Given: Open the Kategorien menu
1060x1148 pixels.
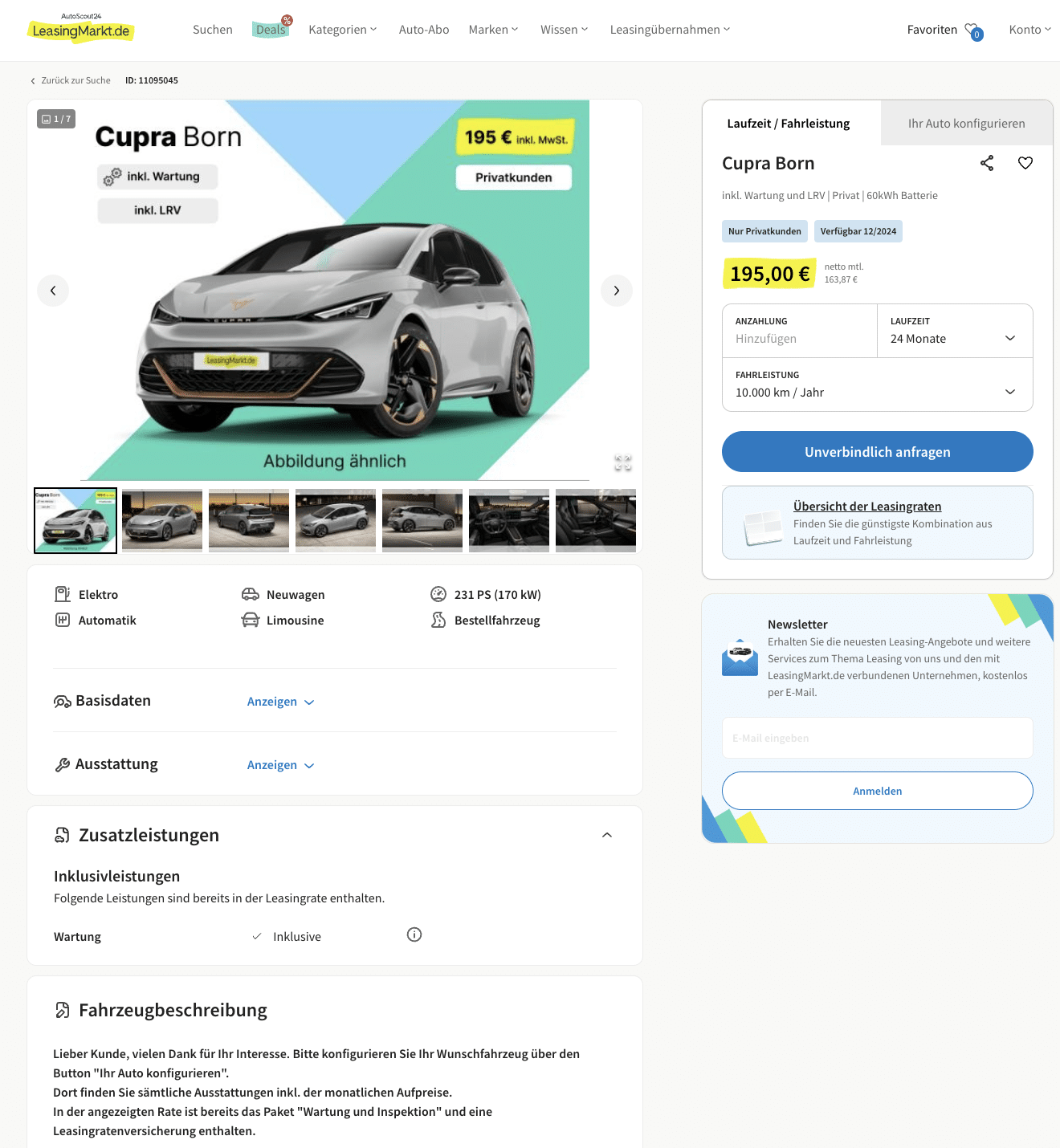Looking at the screenshot, I should [x=343, y=30].
